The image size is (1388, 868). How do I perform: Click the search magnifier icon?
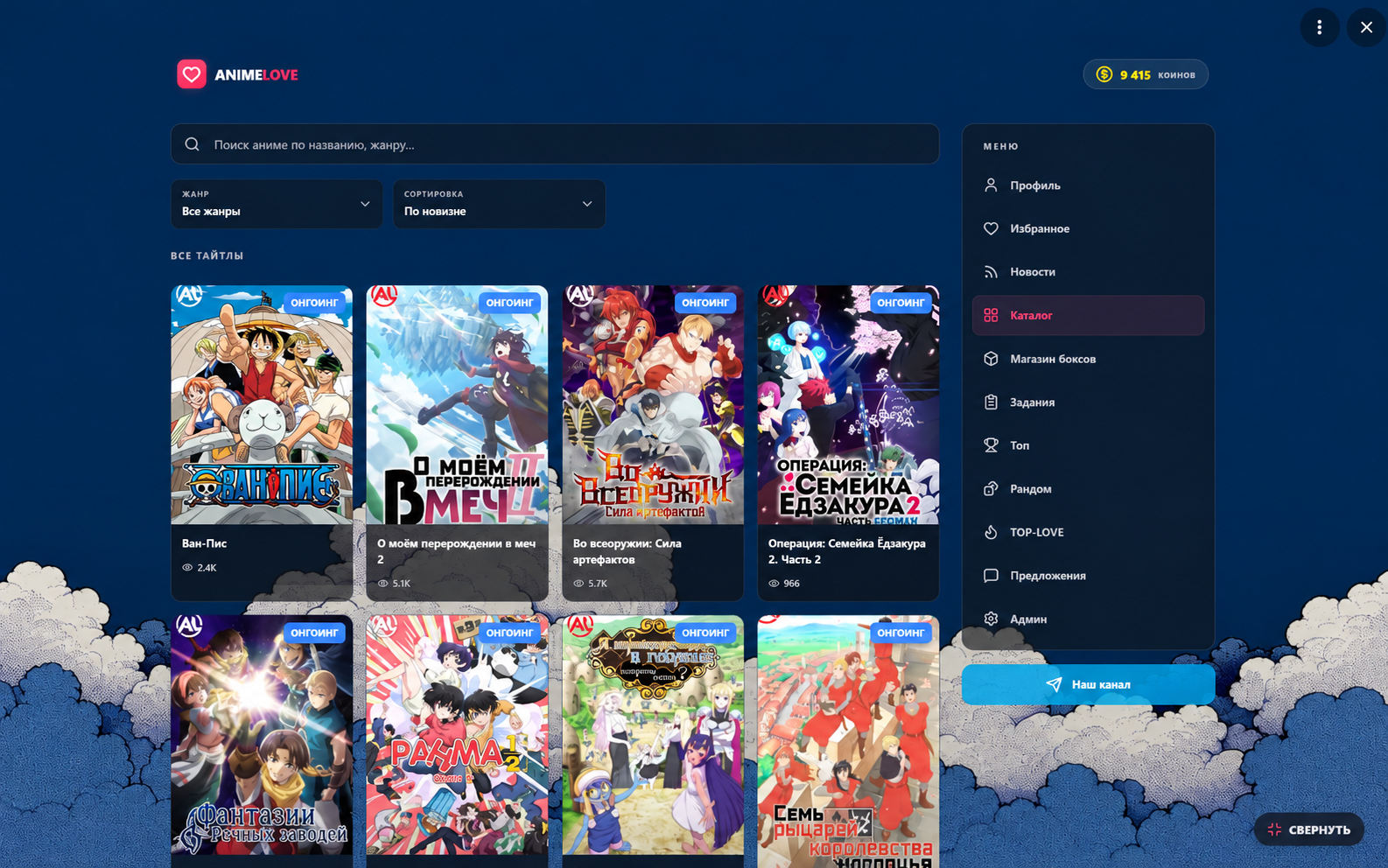[x=193, y=144]
